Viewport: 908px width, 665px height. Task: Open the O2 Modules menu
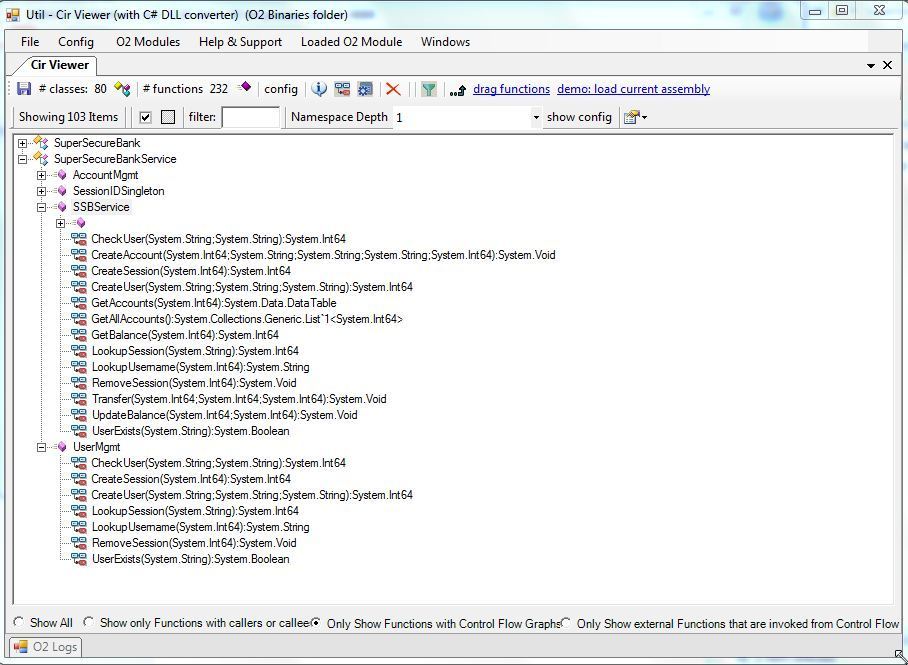point(148,42)
